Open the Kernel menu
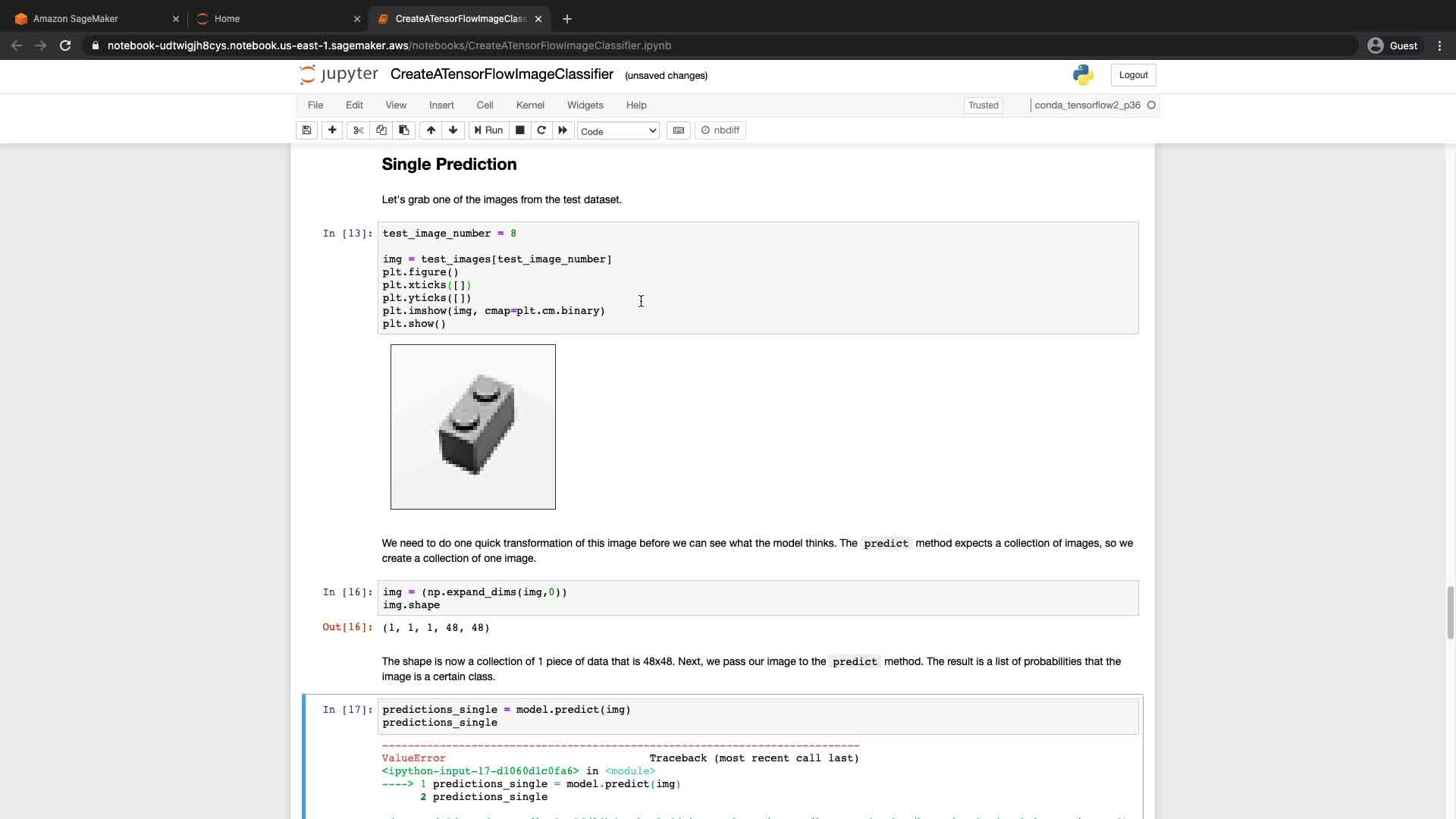1456x819 pixels. click(x=530, y=105)
